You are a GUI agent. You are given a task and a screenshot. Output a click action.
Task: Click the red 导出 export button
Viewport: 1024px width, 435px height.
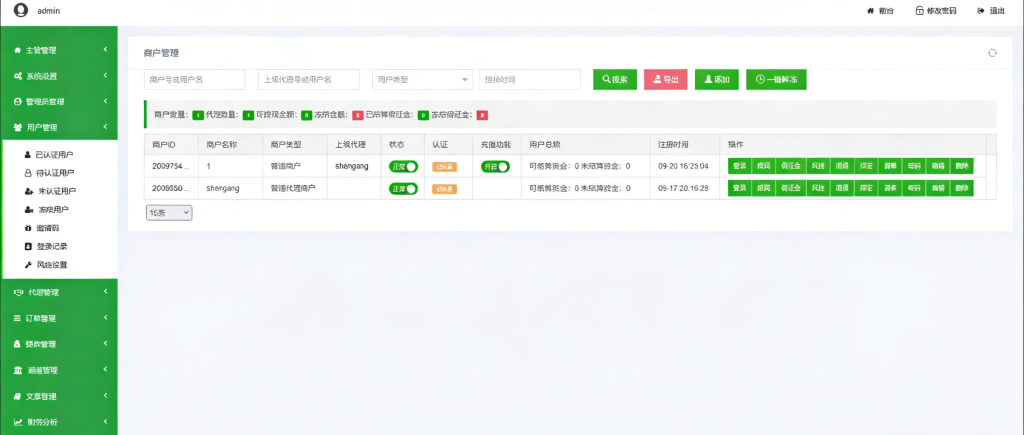point(665,80)
